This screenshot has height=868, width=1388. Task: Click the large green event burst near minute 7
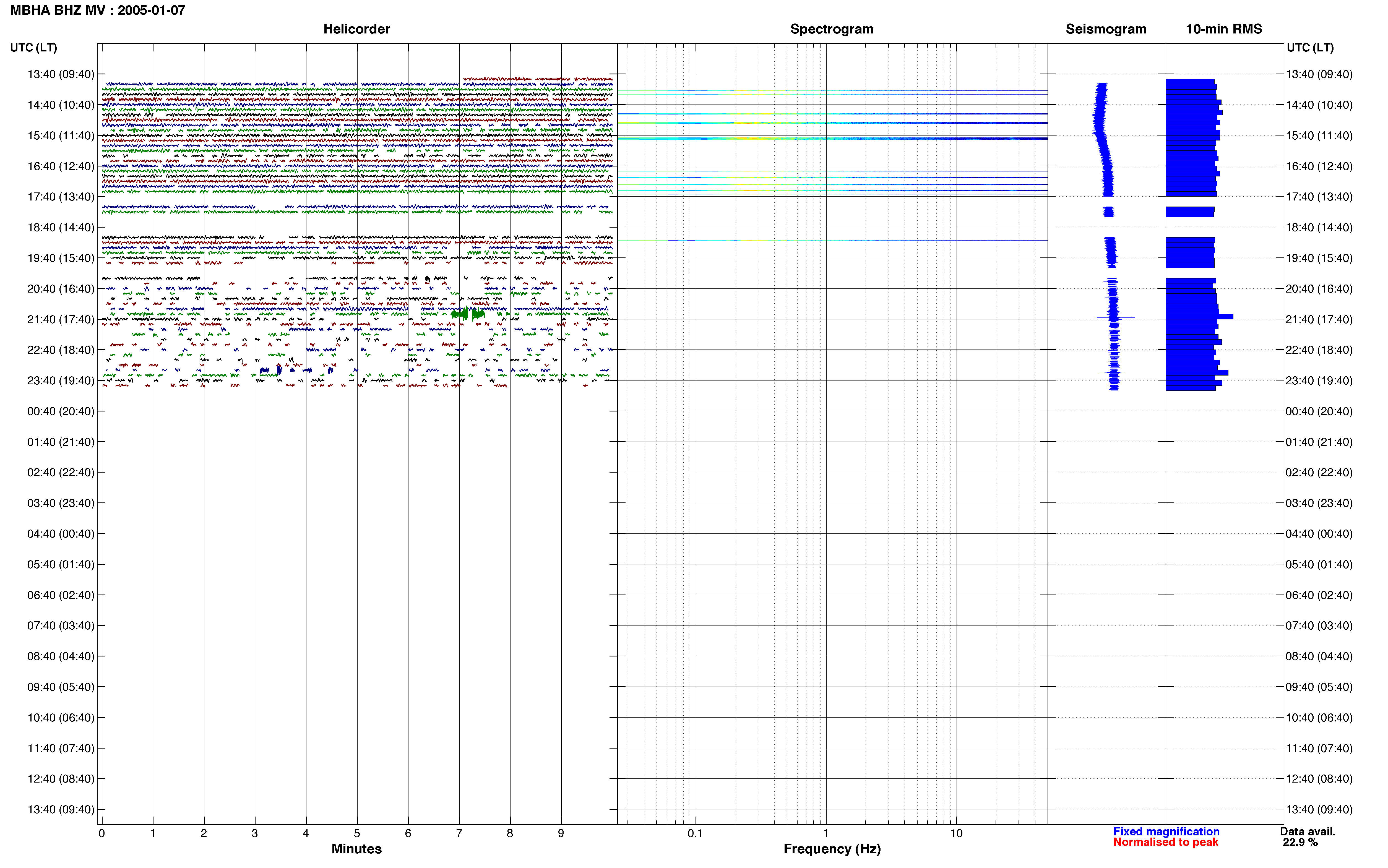pos(468,314)
